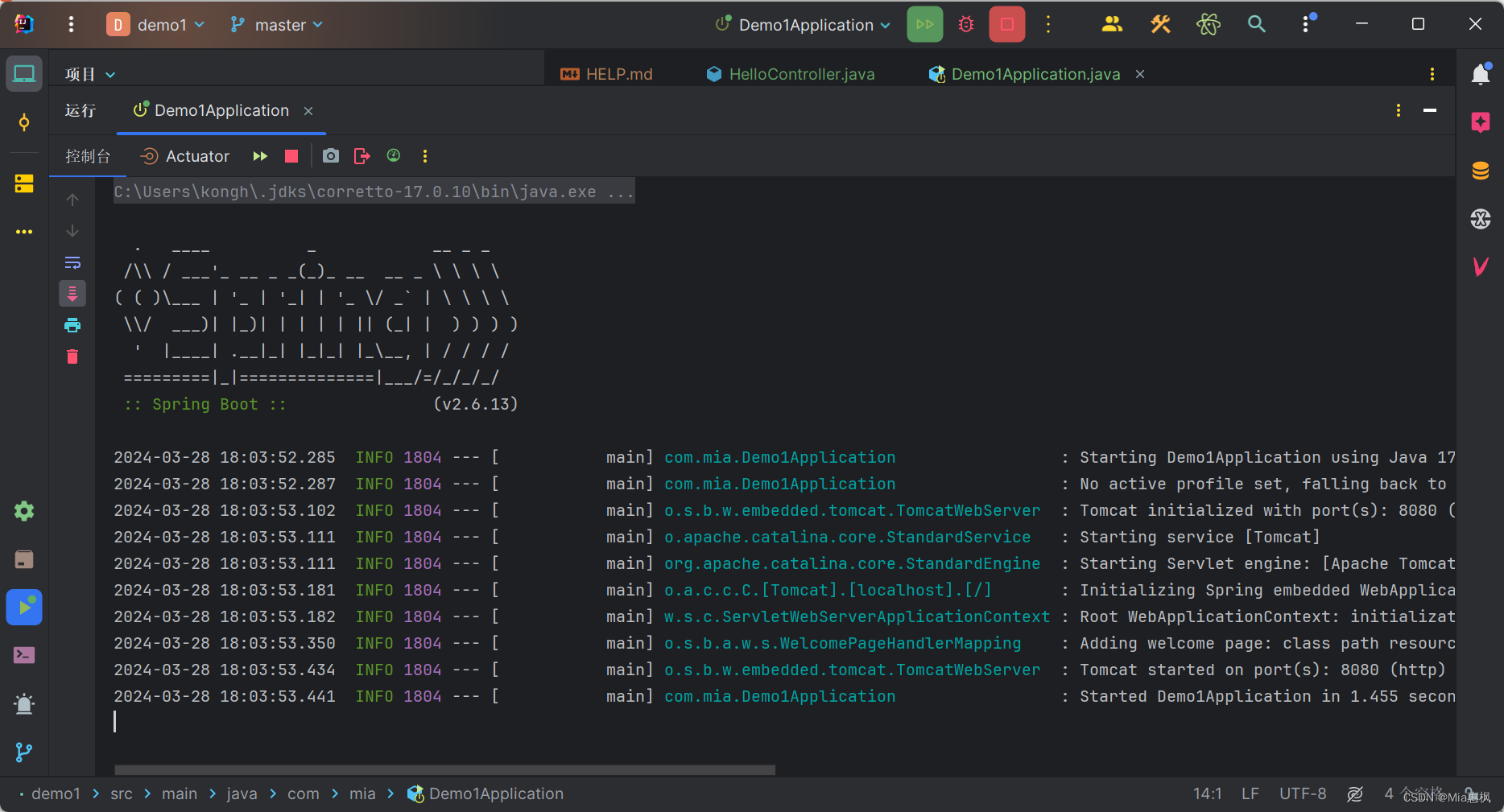
Task: Click the Build tools hammer icon
Action: [1160, 24]
